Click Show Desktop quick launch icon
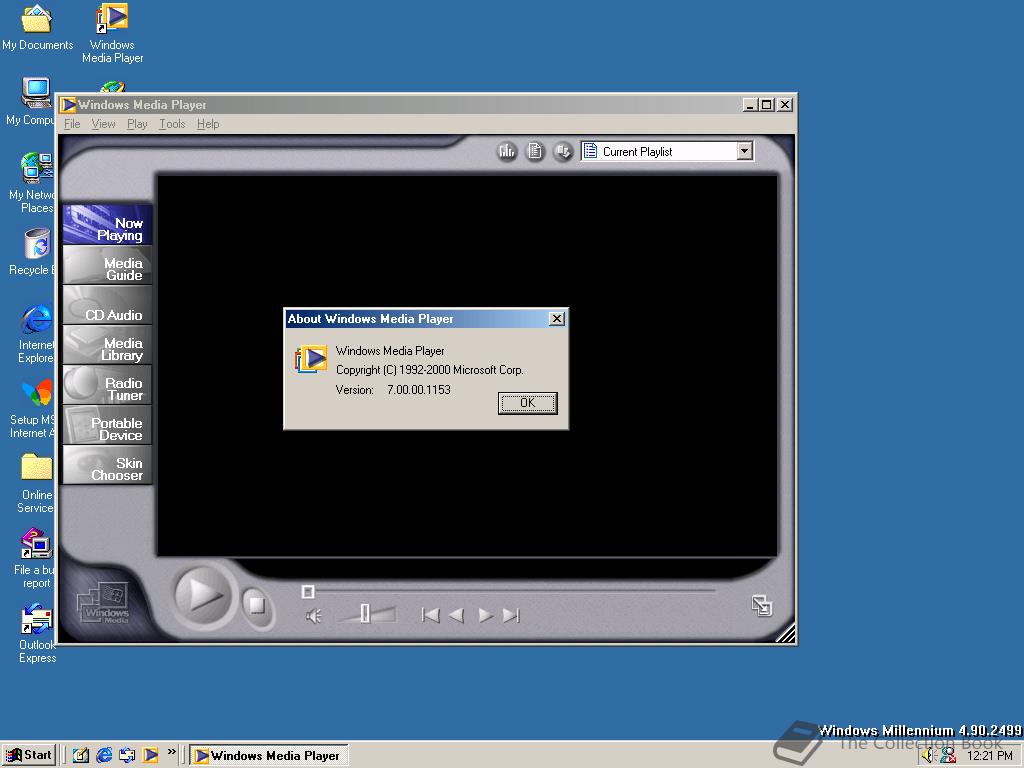Screen dimensions: 1024x768 click(x=81, y=756)
